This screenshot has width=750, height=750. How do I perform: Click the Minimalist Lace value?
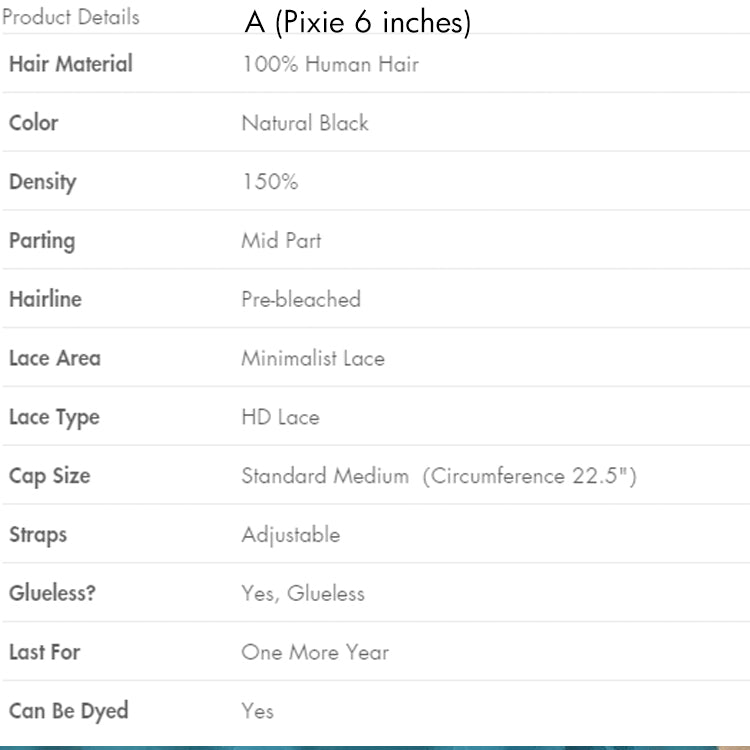click(313, 358)
